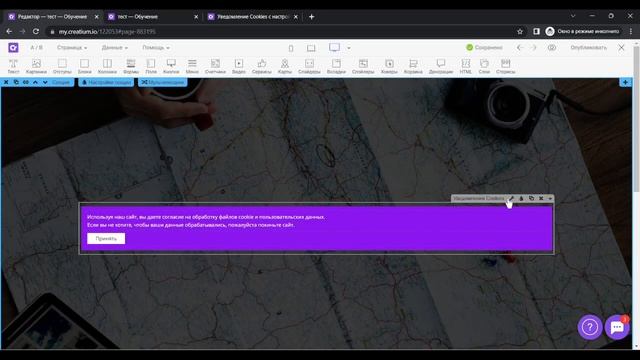
Task: Switch to the Уведомление Cookies browser tab
Action: pos(252,17)
